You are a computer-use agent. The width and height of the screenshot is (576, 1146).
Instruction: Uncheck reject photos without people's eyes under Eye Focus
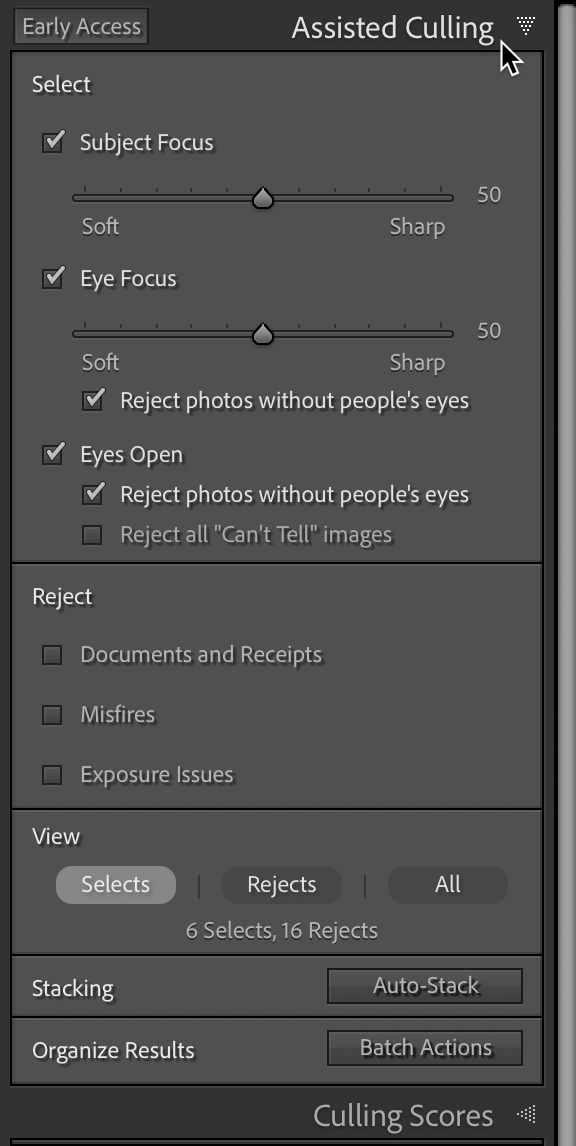[x=92, y=398]
